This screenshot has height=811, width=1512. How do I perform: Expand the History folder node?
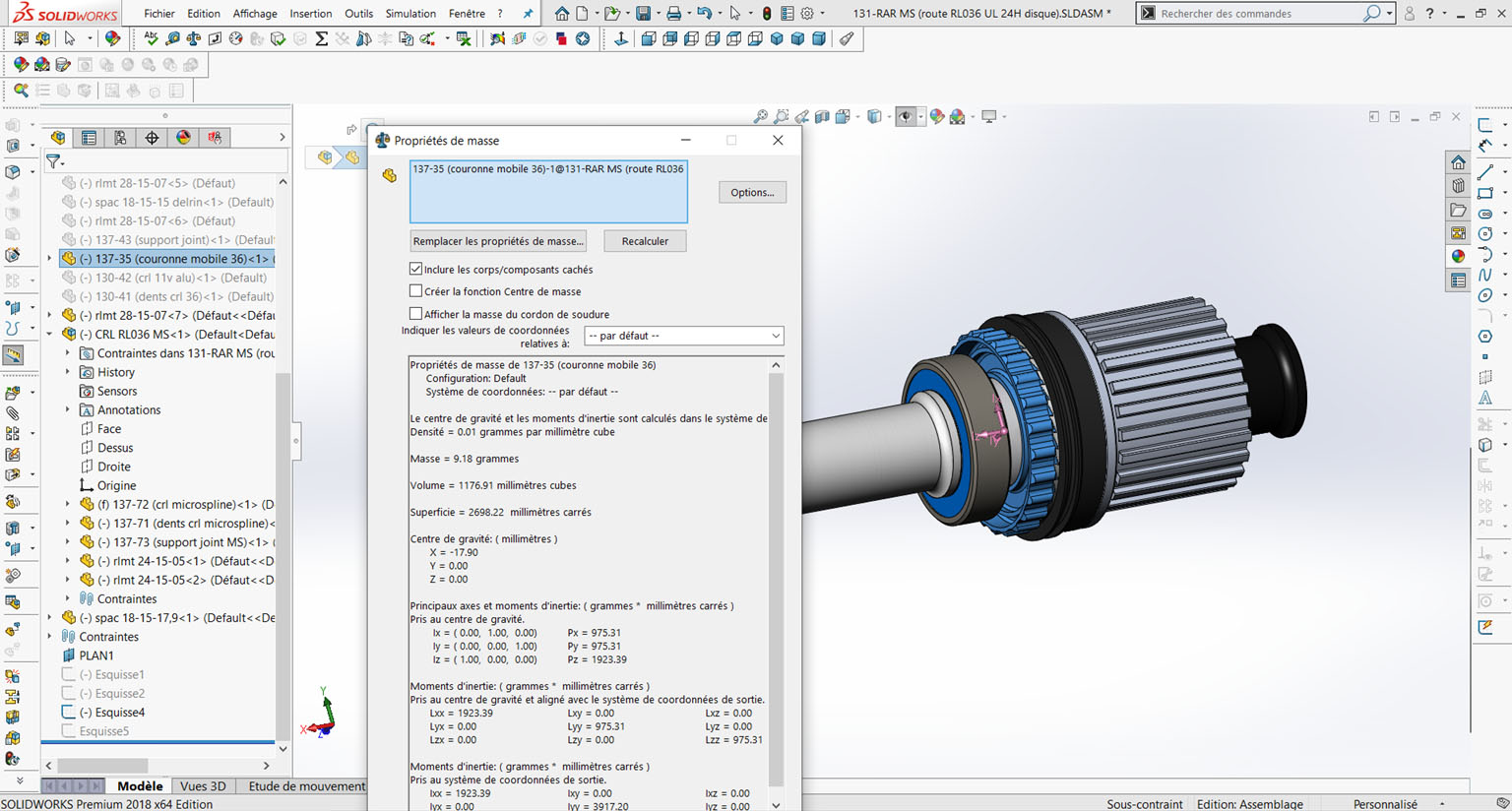(x=68, y=372)
